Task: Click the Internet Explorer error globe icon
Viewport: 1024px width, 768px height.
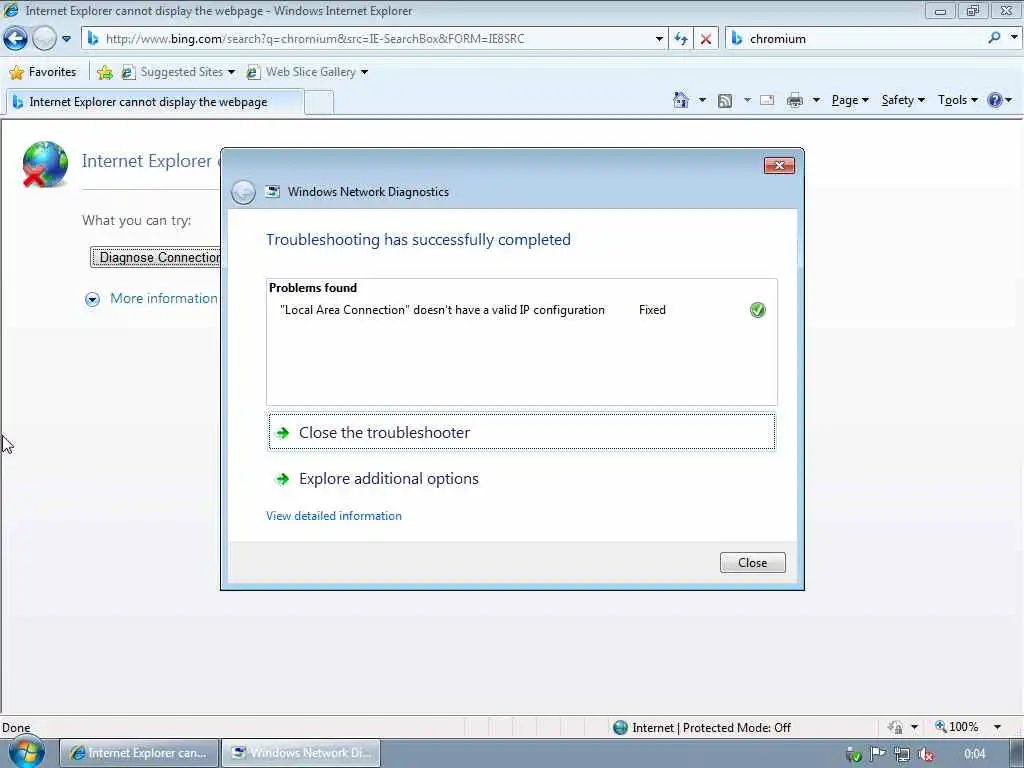Action: pyautogui.click(x=44, y=165)
